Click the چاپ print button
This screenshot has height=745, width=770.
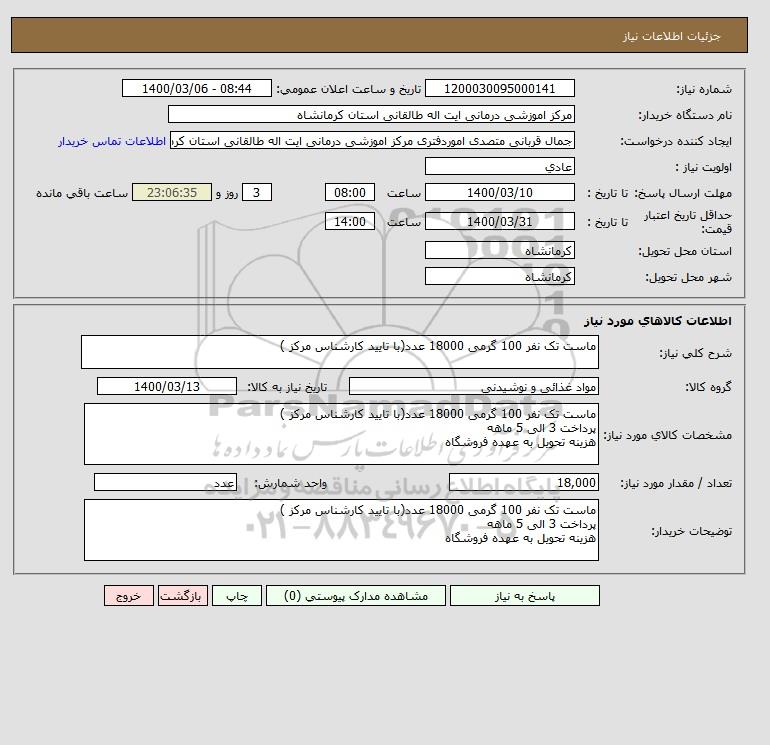coord(237,596)
